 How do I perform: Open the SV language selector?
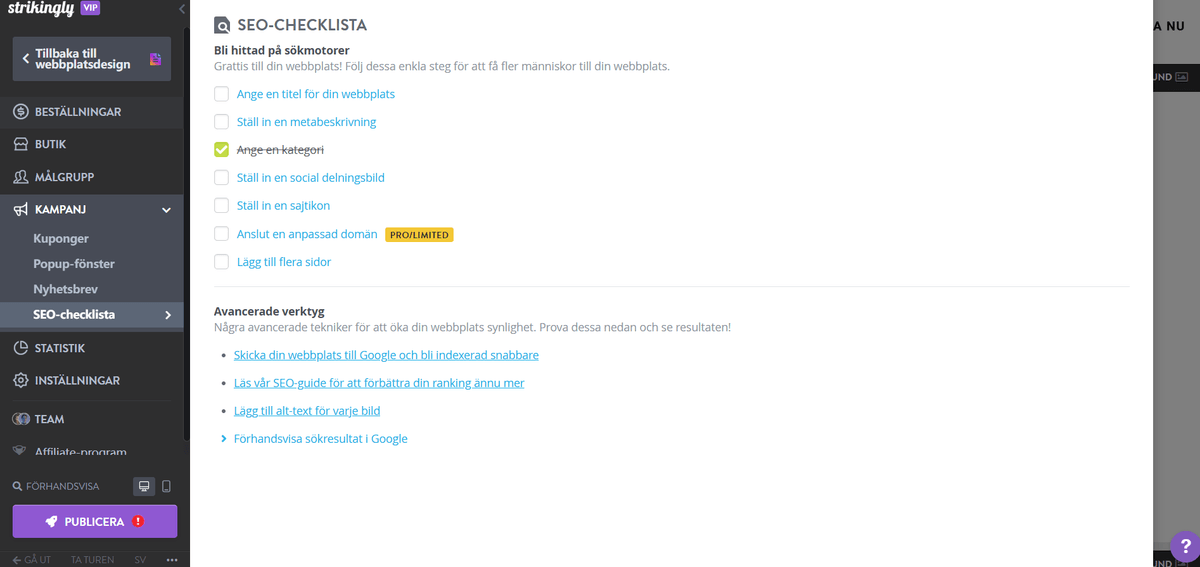[x=140, y=560]
